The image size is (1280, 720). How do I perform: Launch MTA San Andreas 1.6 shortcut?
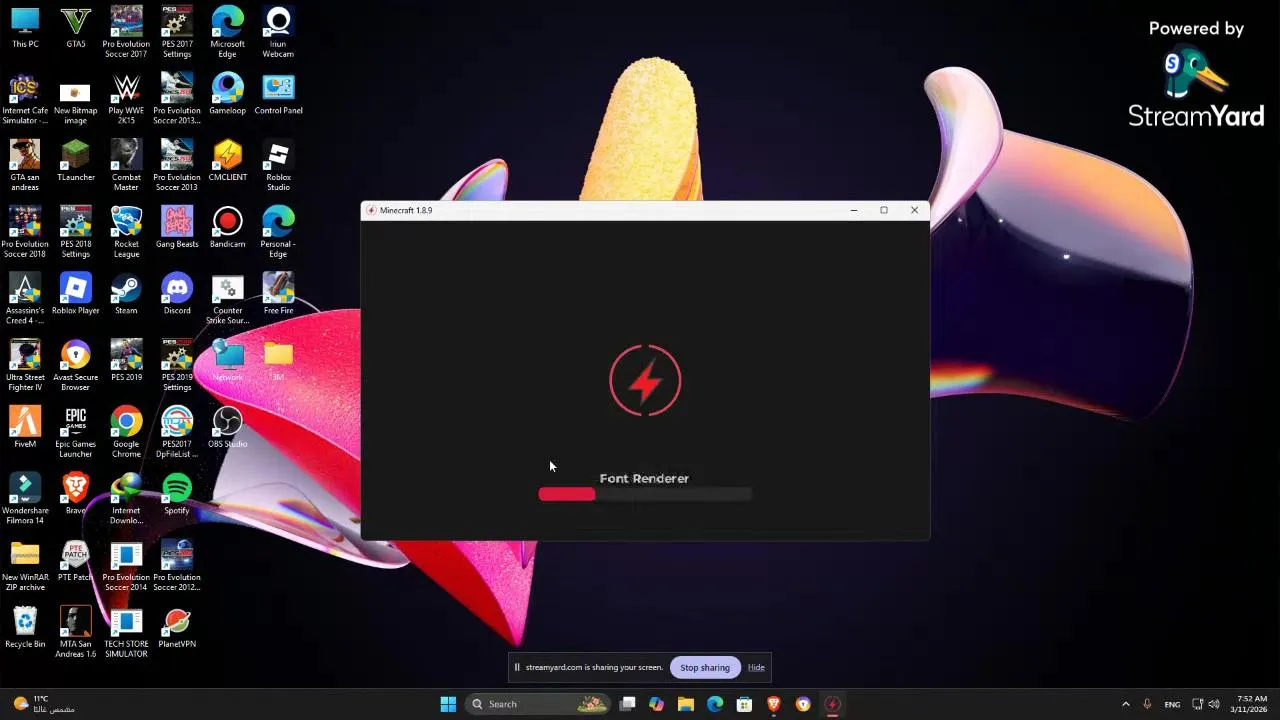coord(75,633)
